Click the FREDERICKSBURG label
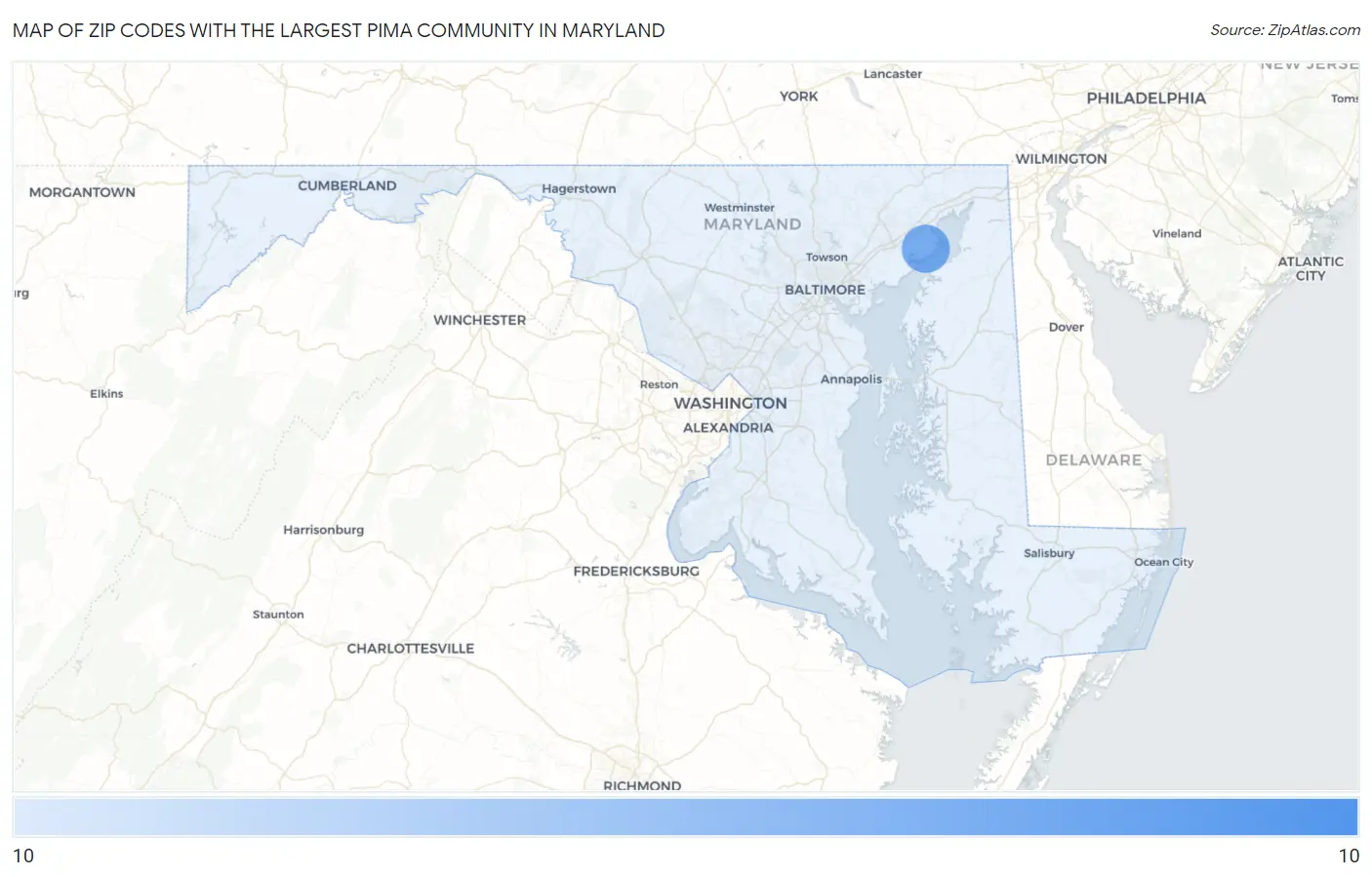This screenshot has height=877, width=1372. [x=636, y=572]
